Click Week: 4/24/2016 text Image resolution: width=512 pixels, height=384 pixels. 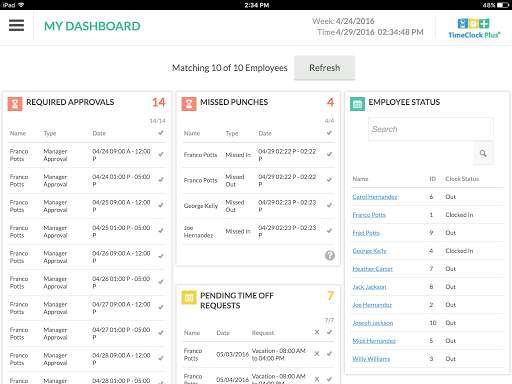coord(343,21)
